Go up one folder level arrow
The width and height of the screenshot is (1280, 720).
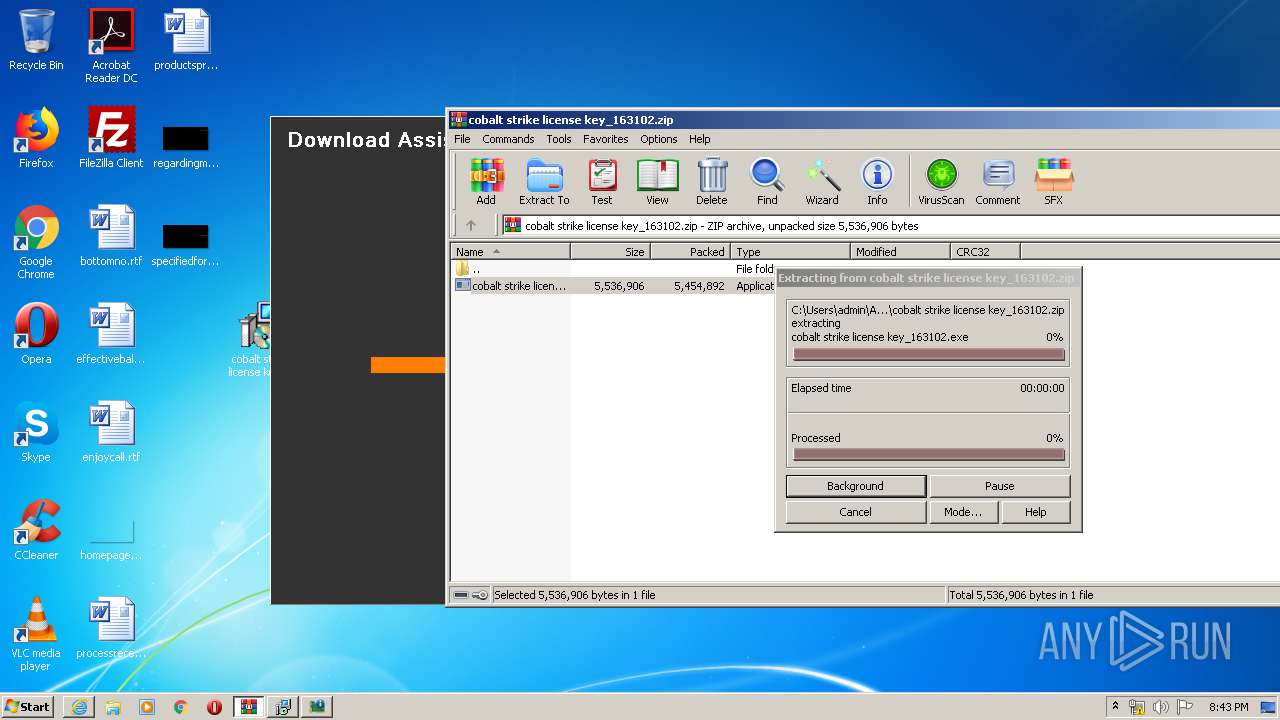coord(471,225)
